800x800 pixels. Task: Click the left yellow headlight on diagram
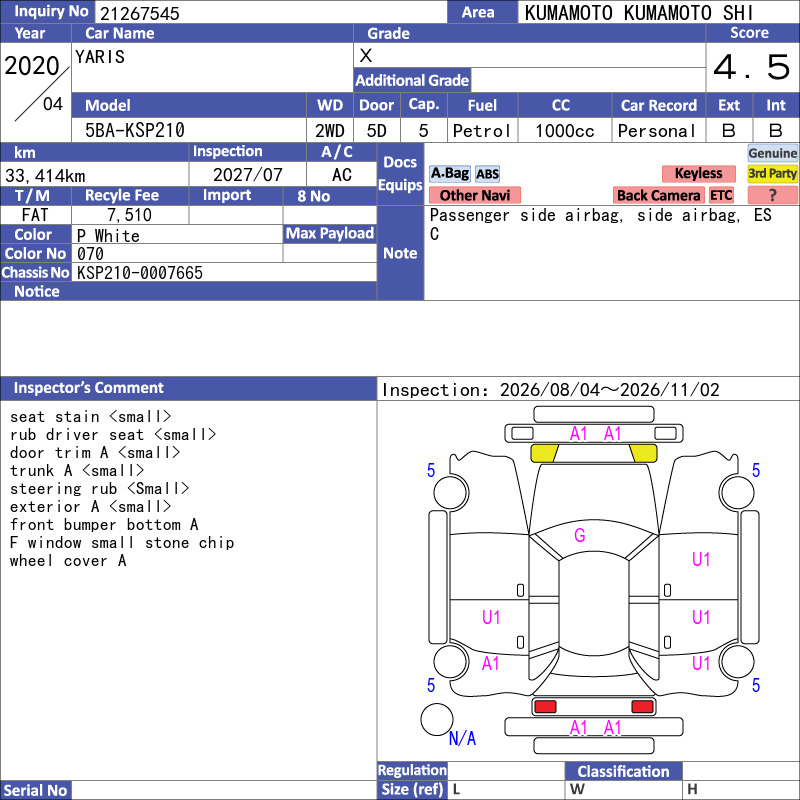click(544, 453)
